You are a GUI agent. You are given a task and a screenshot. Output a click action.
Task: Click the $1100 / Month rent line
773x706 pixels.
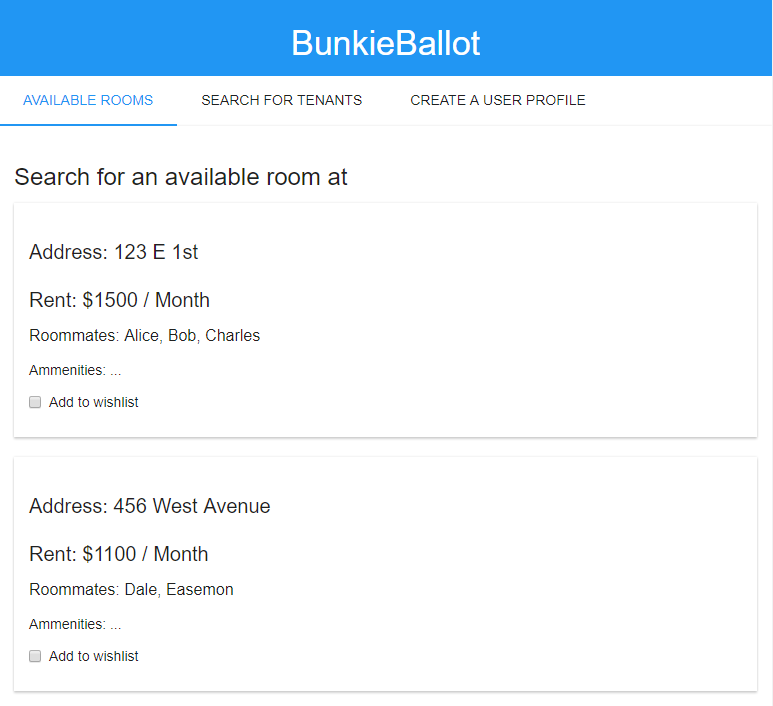(x=119, y=554)
